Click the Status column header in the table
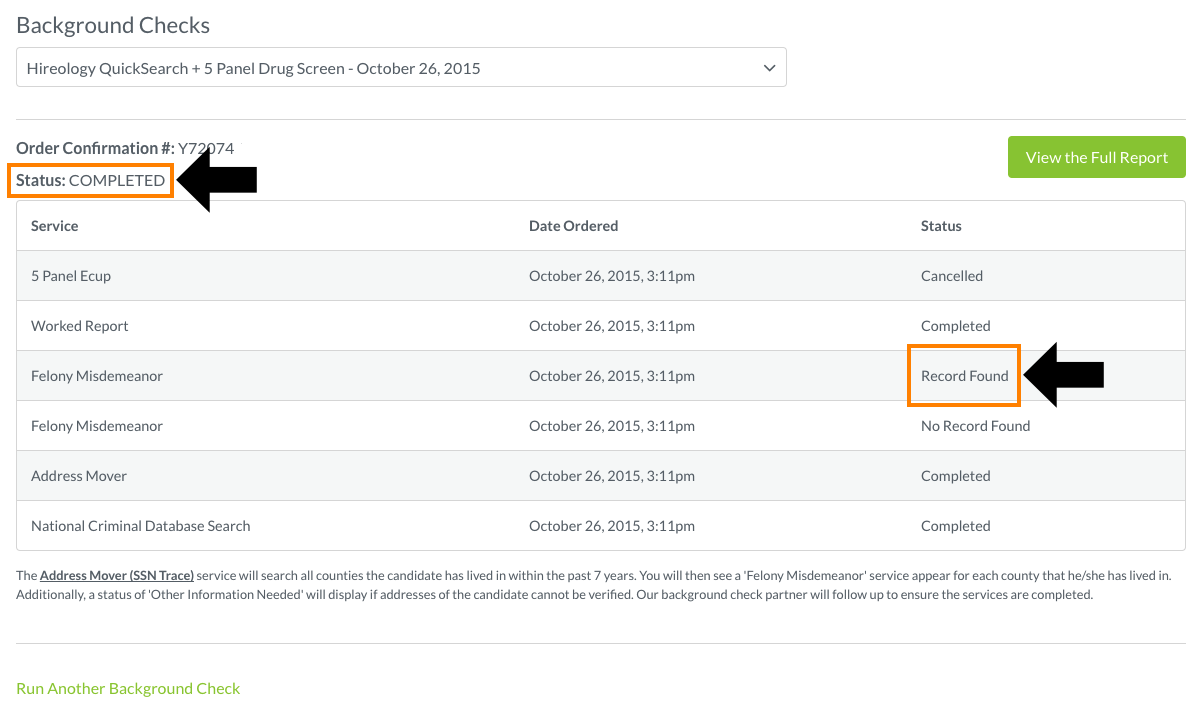 pyautogui.click(x=941, y=226)
